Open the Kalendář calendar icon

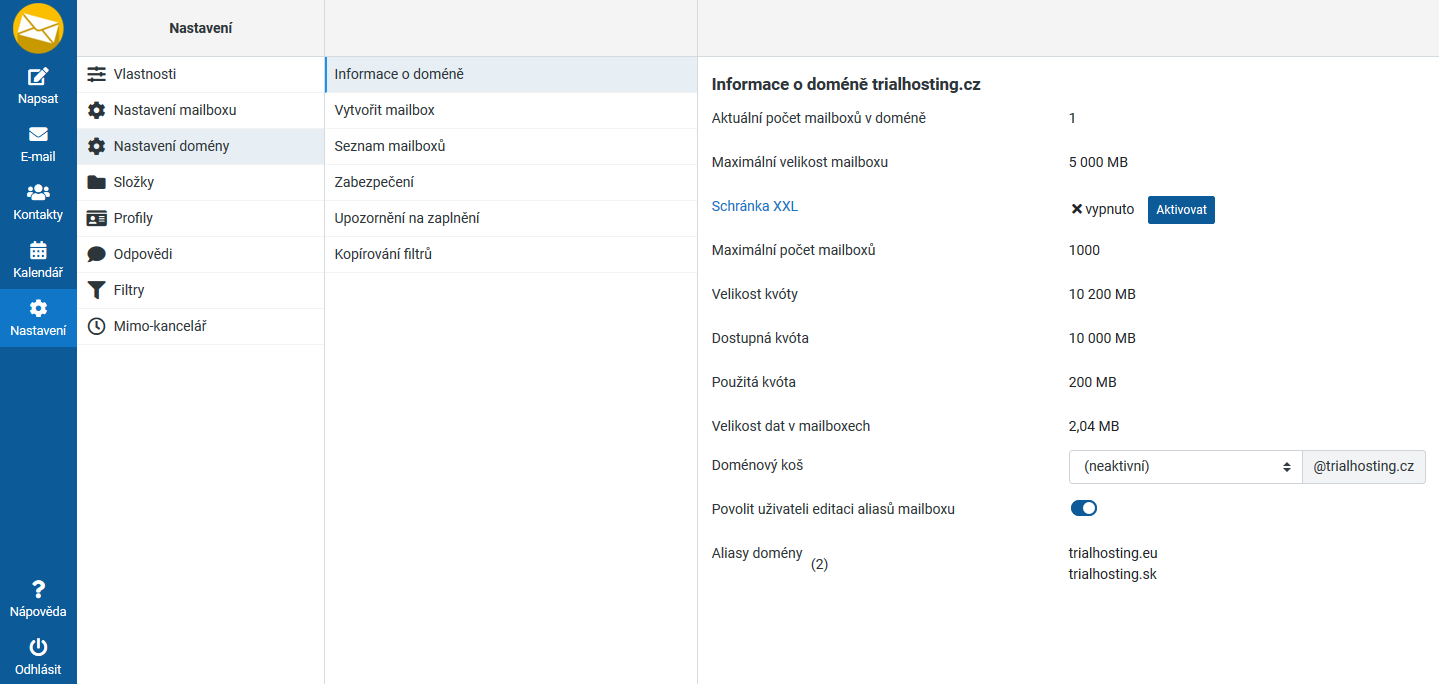(x=38, y=250)
